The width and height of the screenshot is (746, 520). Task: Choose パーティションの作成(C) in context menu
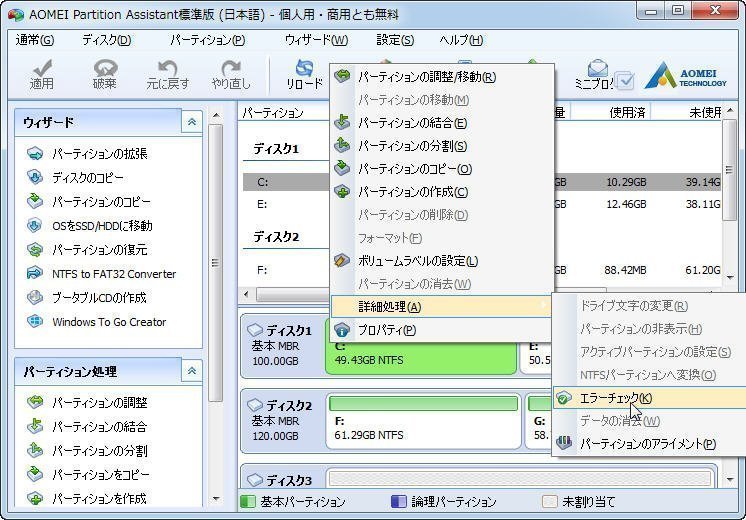[x=442, y=192]
